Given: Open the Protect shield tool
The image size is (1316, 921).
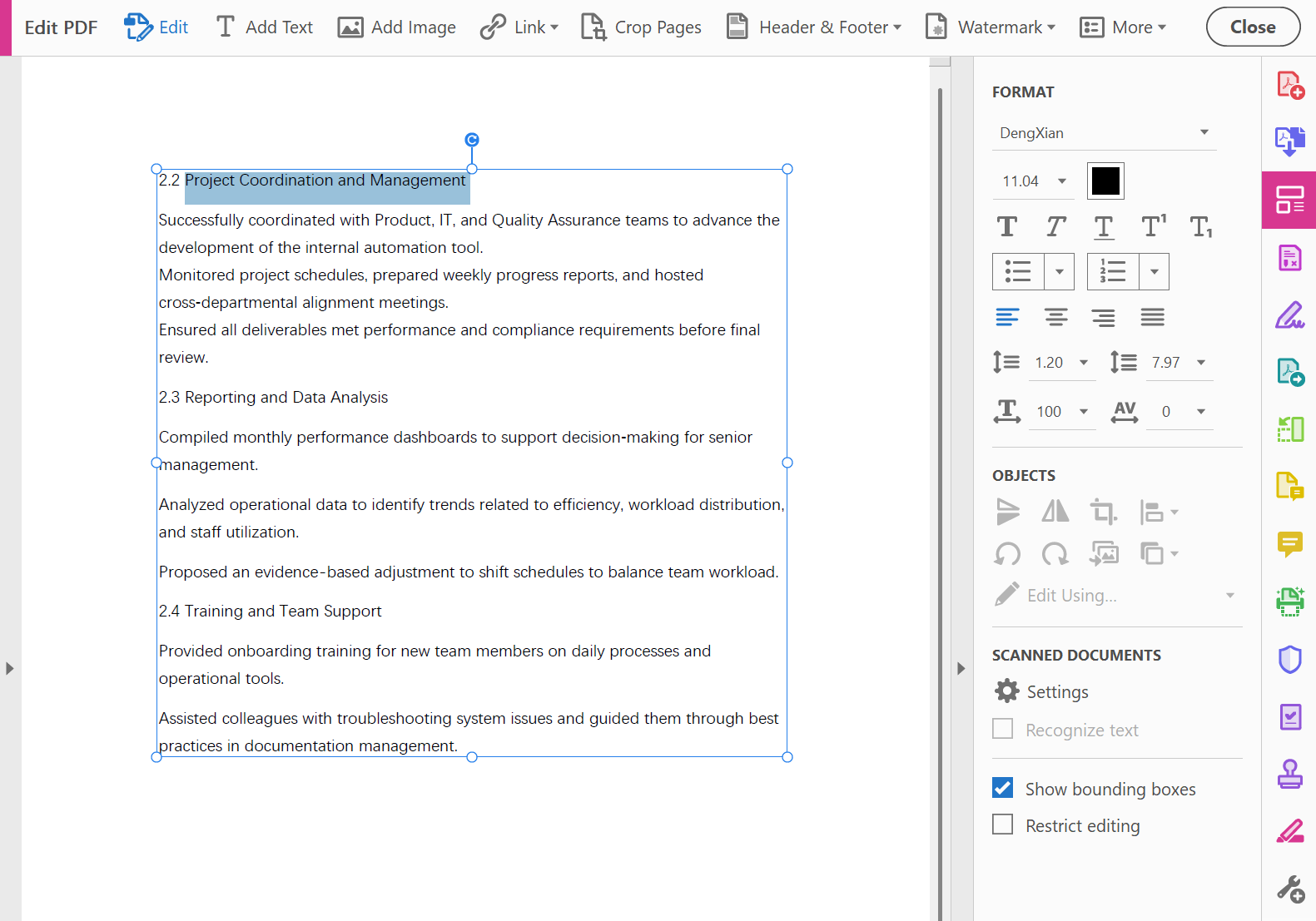Looking at the screenshot, I should tap(1289, 660).
